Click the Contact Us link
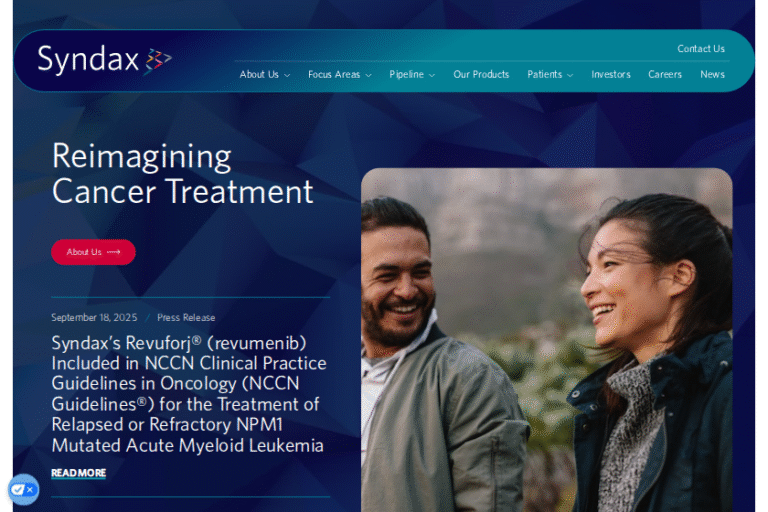This screenshot has width=768, height=512. [x=701, y=49]
